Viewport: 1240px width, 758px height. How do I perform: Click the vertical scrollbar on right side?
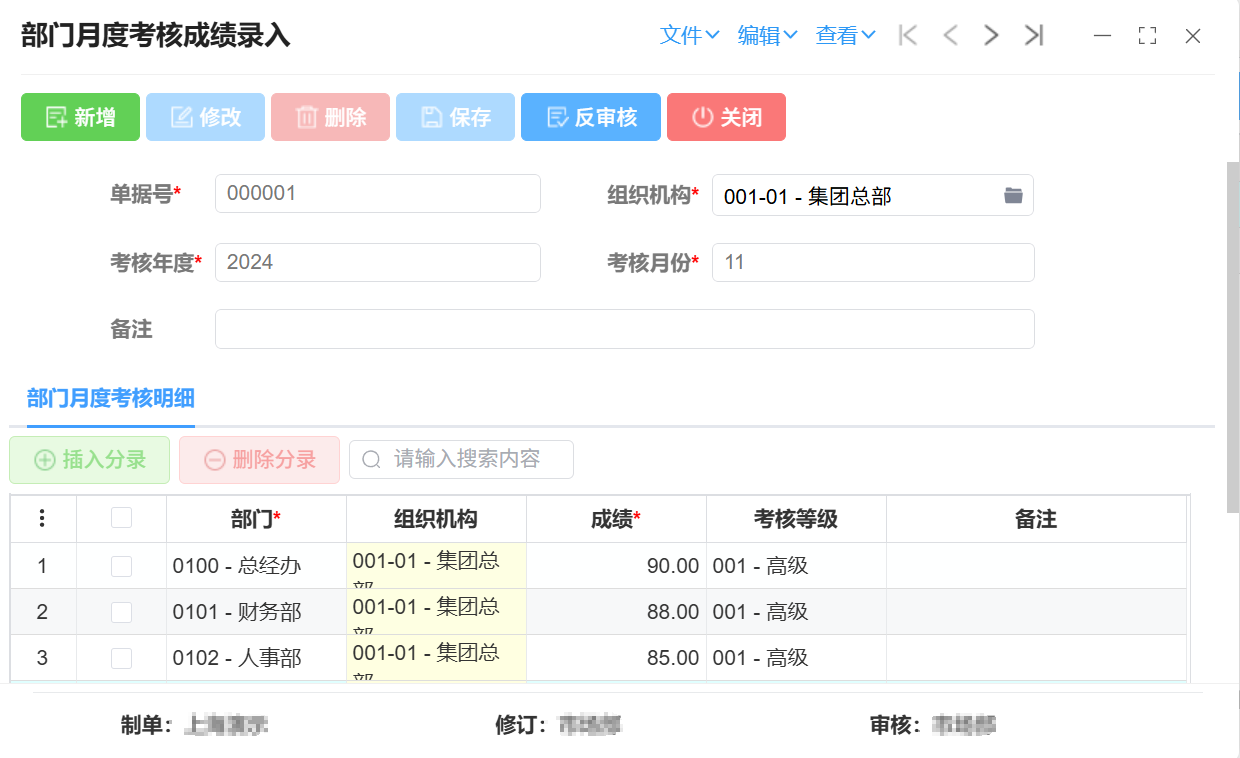(1232, 340)
